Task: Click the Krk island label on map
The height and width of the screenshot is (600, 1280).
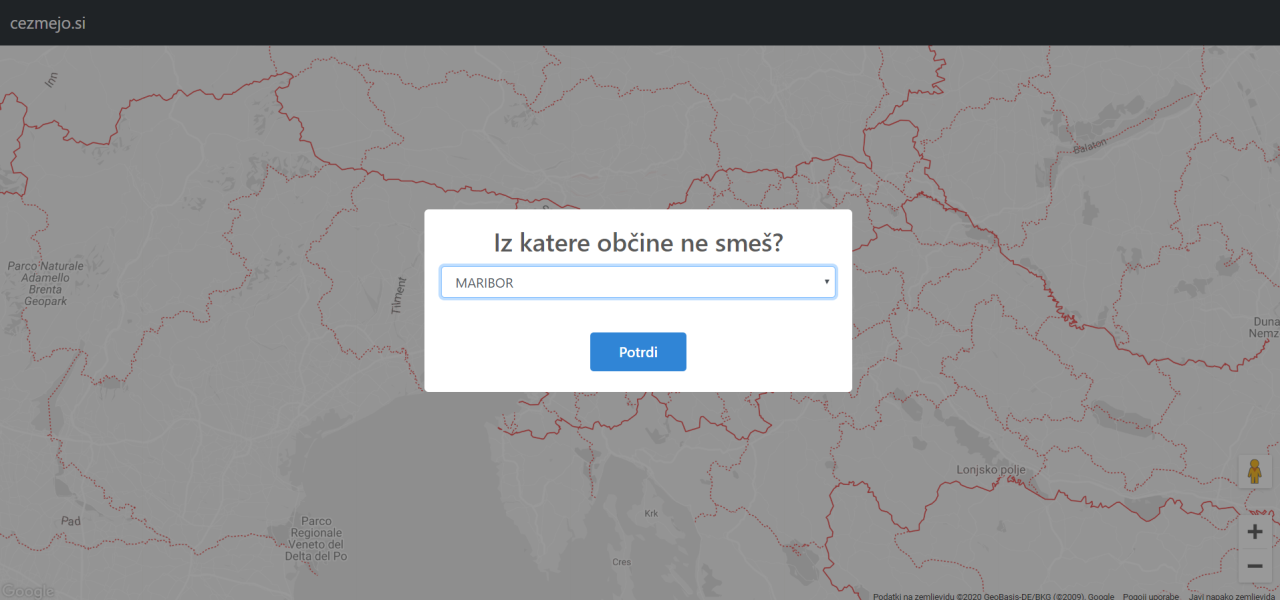Action: coord(652,513)
